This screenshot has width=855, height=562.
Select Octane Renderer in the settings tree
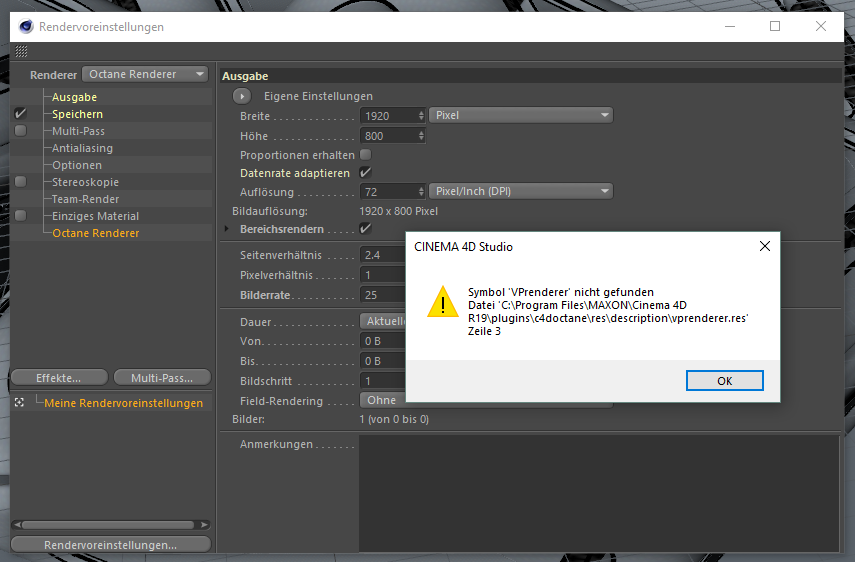pyautogui.click(x=95, y=233)
